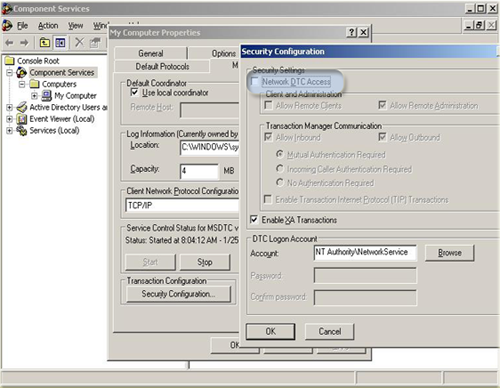Expand the Services (Local) node
Image resolution: width=500 pixels, height=388 pixels.
click(10, 130)
